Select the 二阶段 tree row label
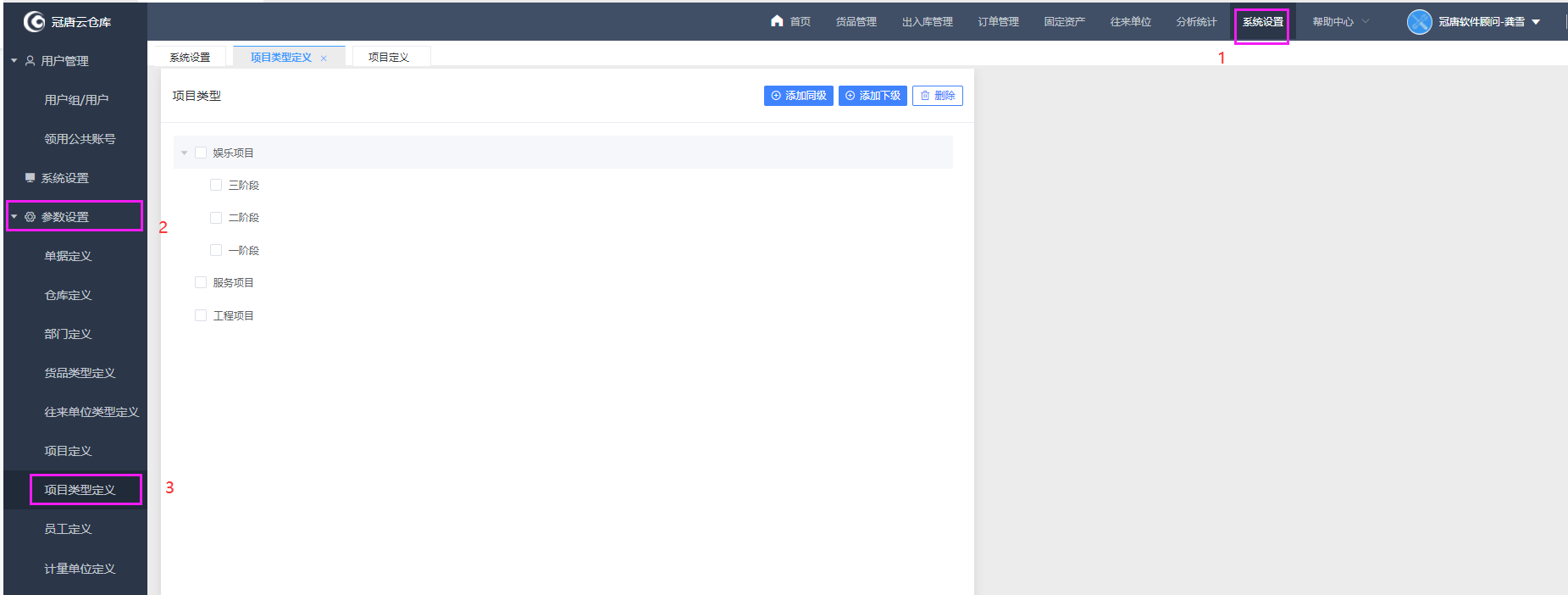 point(244,218)
